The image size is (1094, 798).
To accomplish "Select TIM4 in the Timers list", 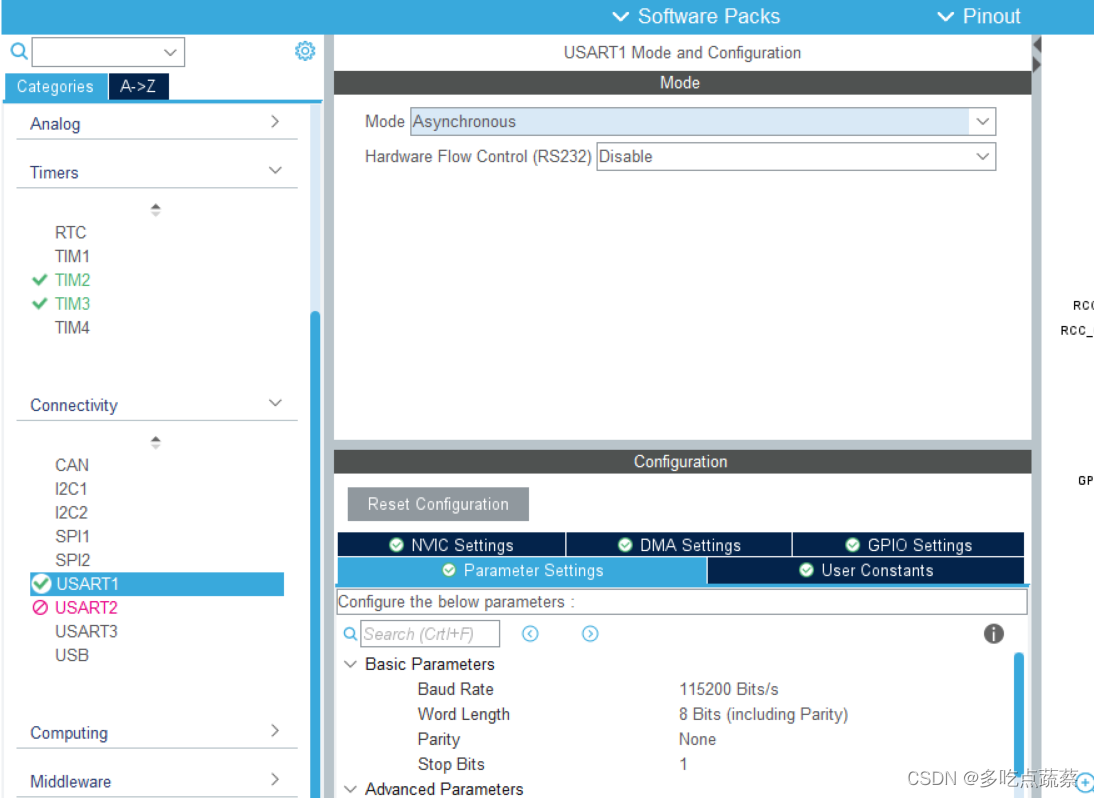I will click(73, 327).
